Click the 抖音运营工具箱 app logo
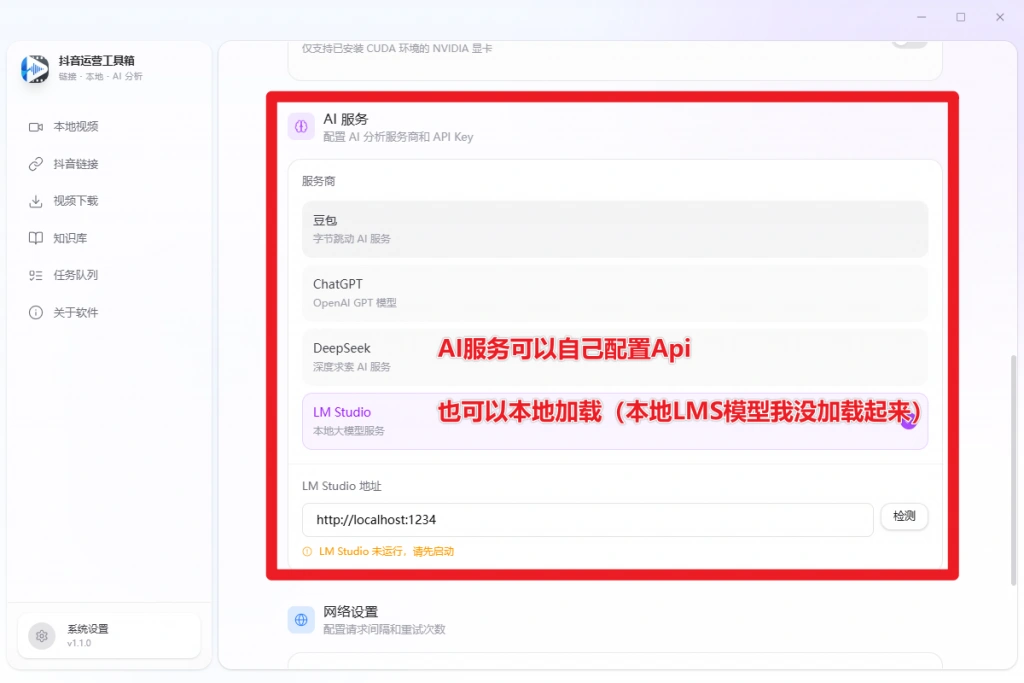 pyautogui.click(x=34, y=69)
